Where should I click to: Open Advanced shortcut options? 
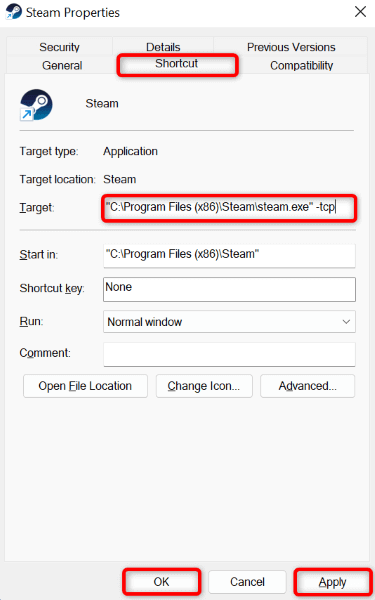tap(307, 386)
